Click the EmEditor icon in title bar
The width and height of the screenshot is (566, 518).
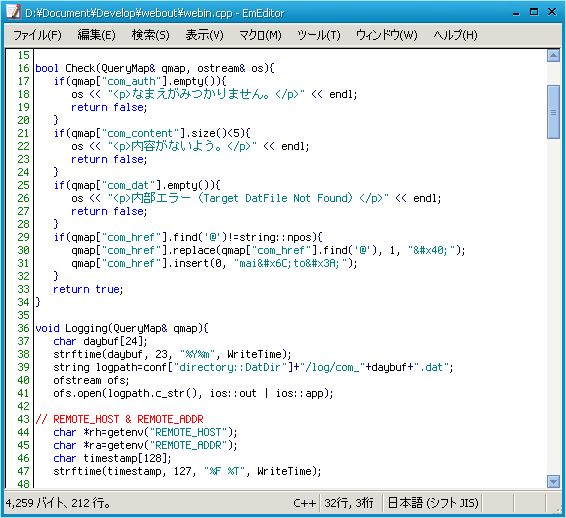[13, 12]
